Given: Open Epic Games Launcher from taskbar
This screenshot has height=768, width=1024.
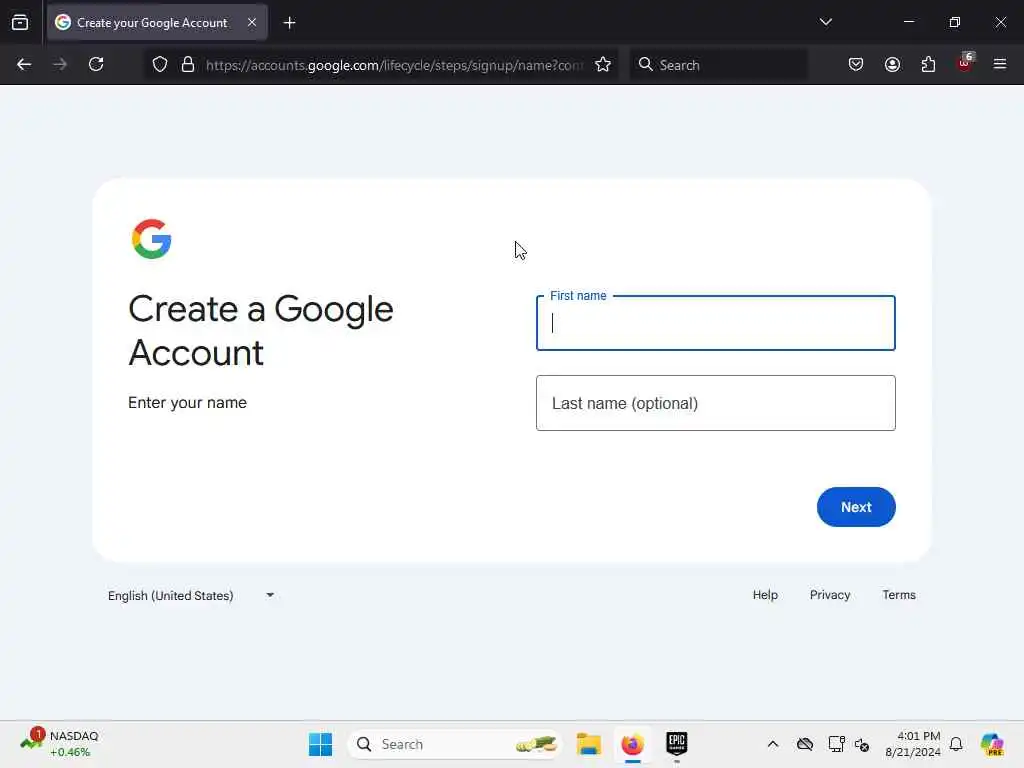Looking at the screenshot, I should tap(677, 744).
